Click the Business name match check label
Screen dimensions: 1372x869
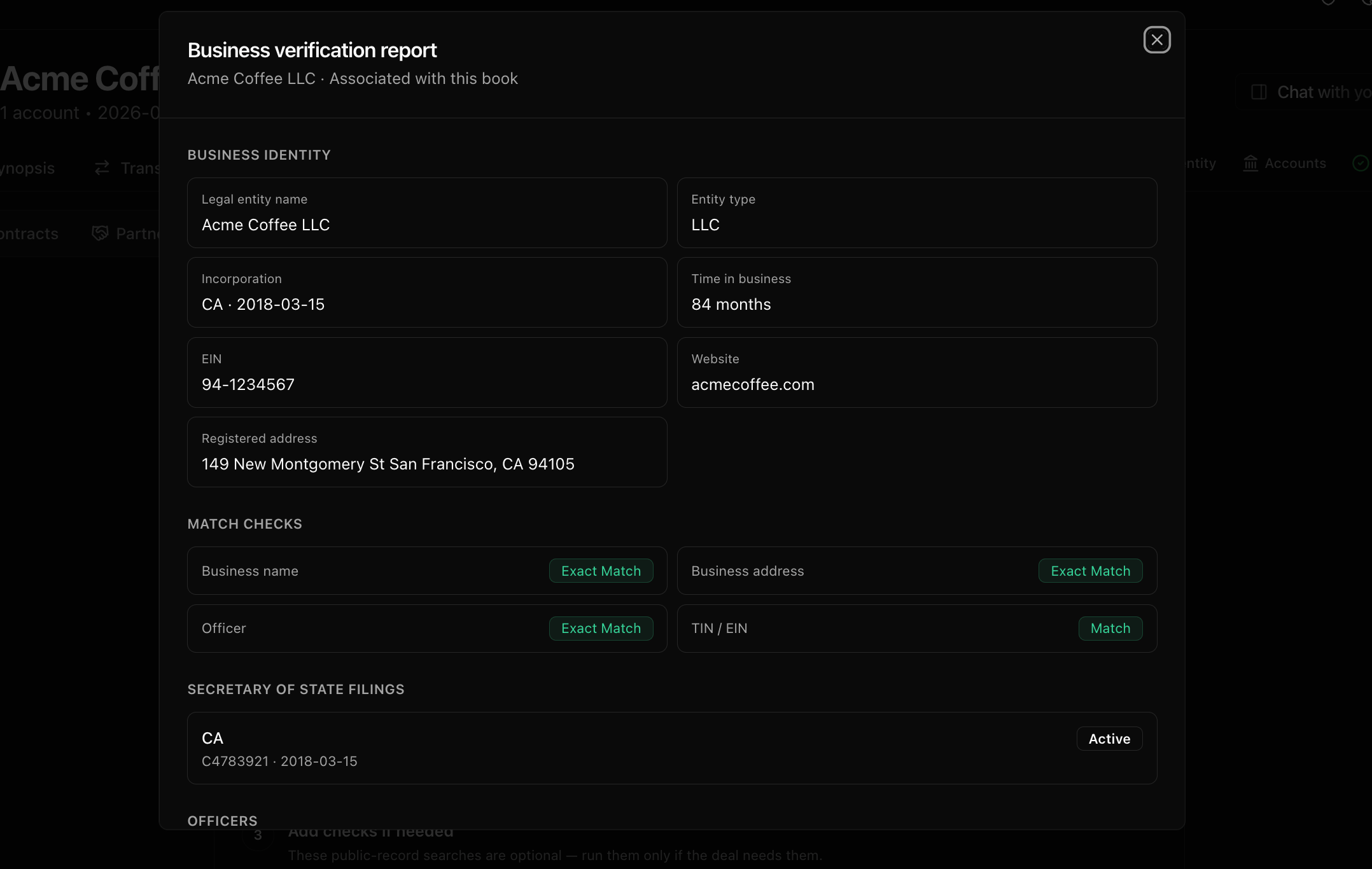point(250,571)
